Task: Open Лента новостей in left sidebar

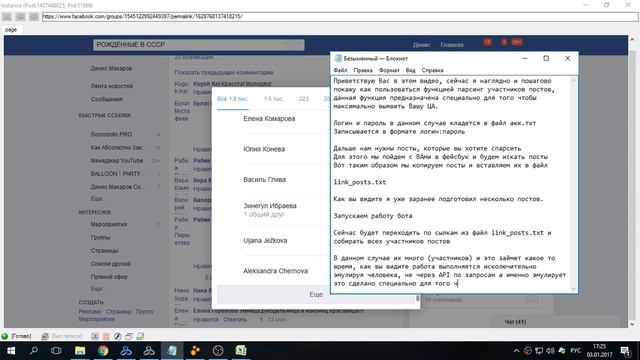Action: coord(112,86)
